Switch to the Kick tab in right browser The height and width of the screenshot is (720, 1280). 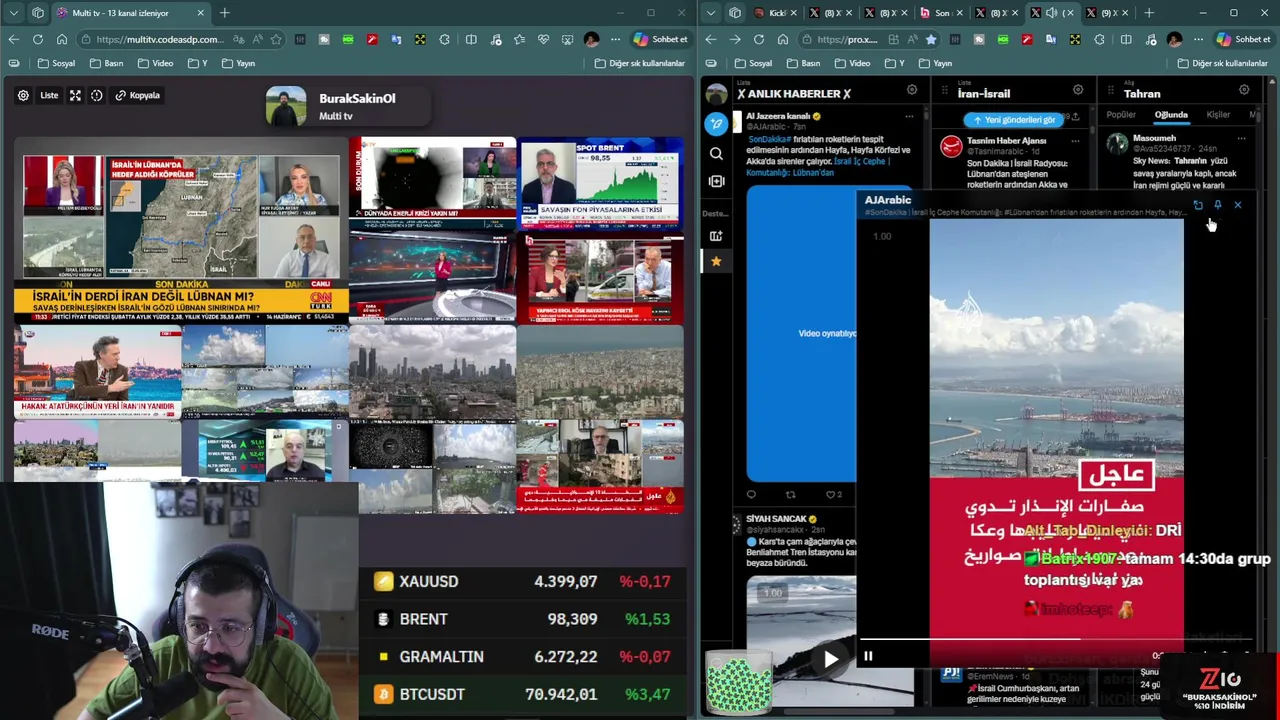tap(776, 13)
